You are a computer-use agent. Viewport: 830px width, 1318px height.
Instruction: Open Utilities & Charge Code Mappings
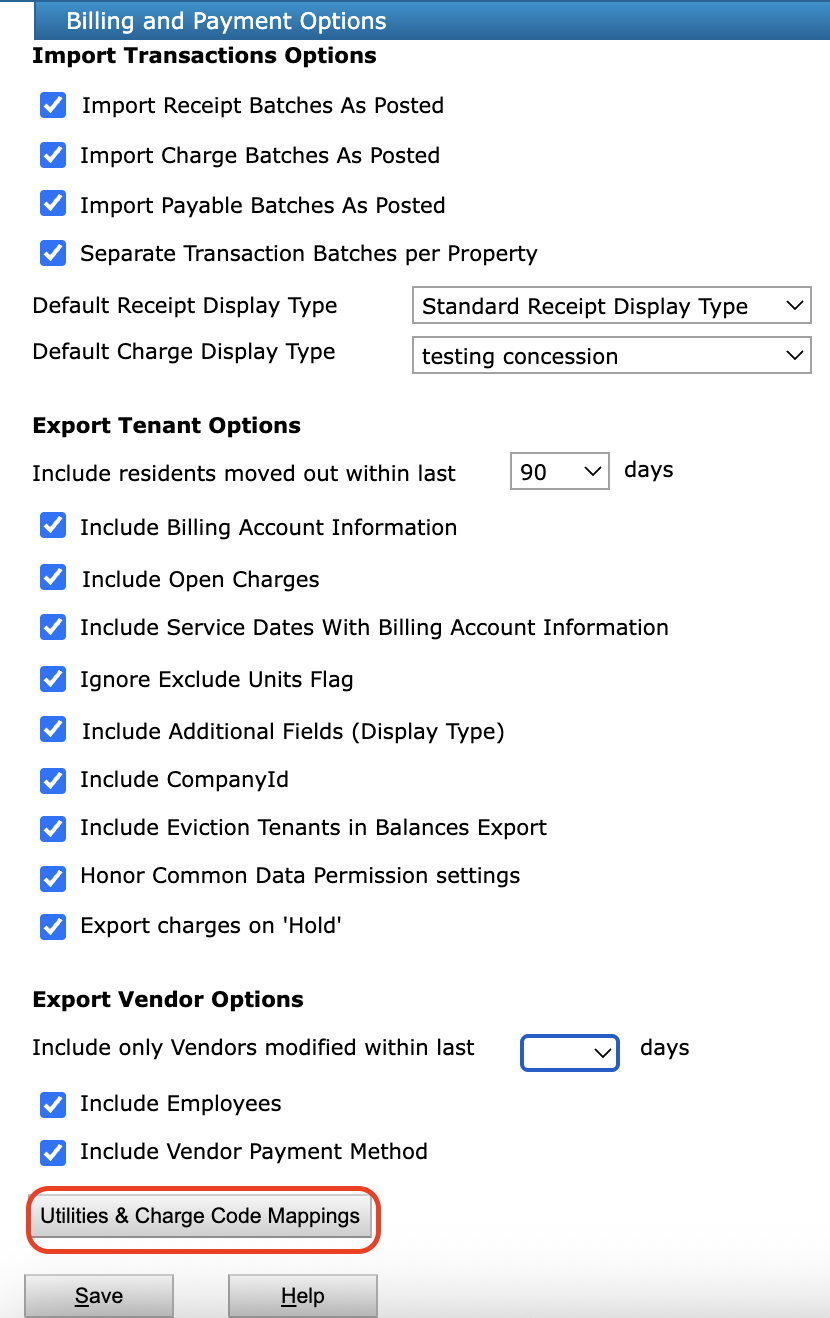(x=200, y=1216)
